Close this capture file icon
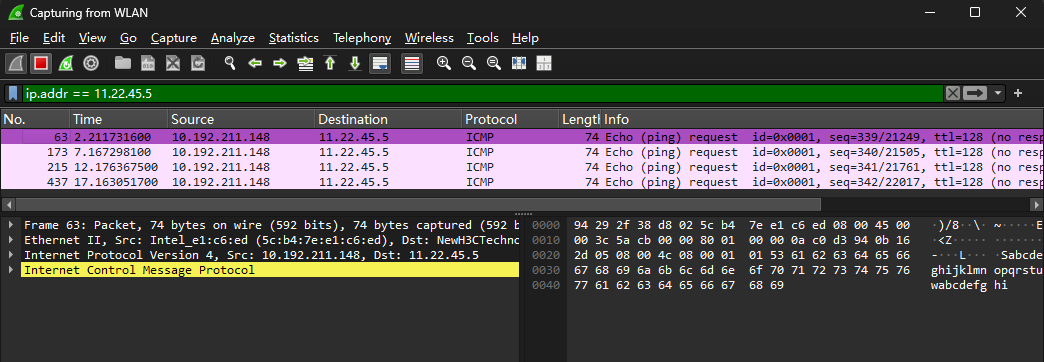The image size is (1044, 362). [173, 63]
